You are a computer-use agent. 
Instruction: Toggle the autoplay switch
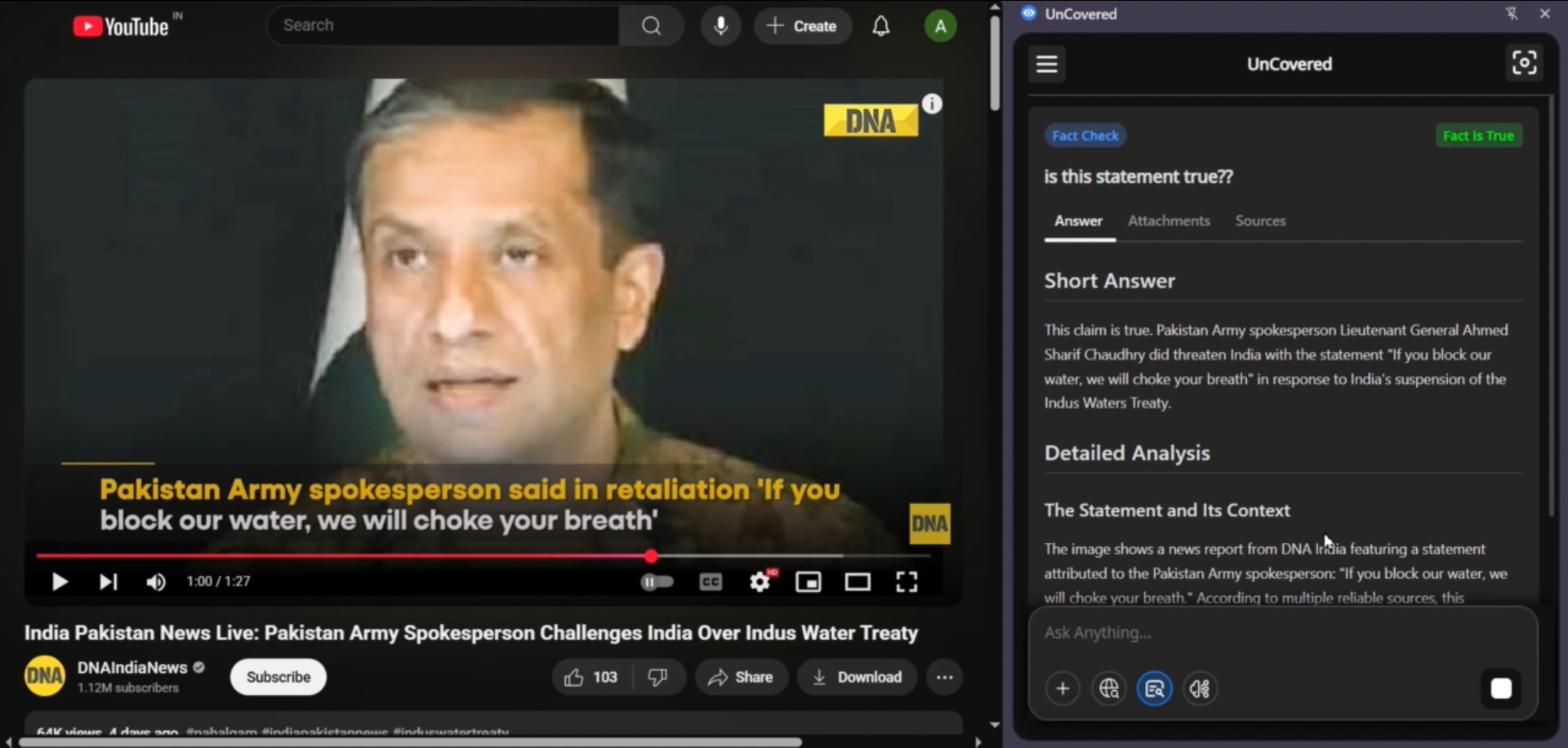pos(657,581)
